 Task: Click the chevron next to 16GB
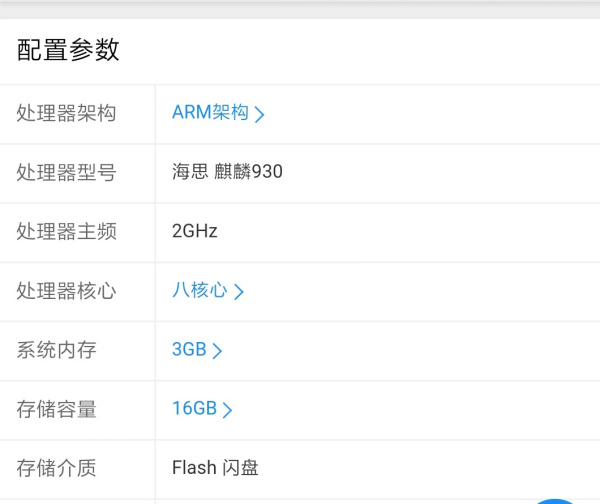pyautogui.click(x=227, y=410)
